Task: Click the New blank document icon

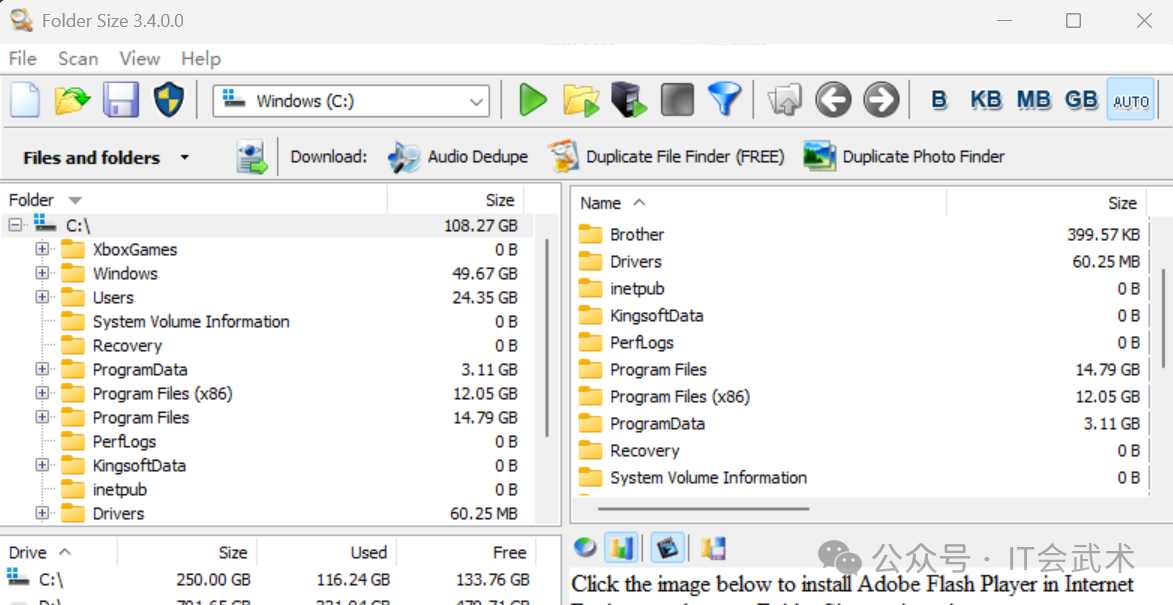Action: coord(25,100)
